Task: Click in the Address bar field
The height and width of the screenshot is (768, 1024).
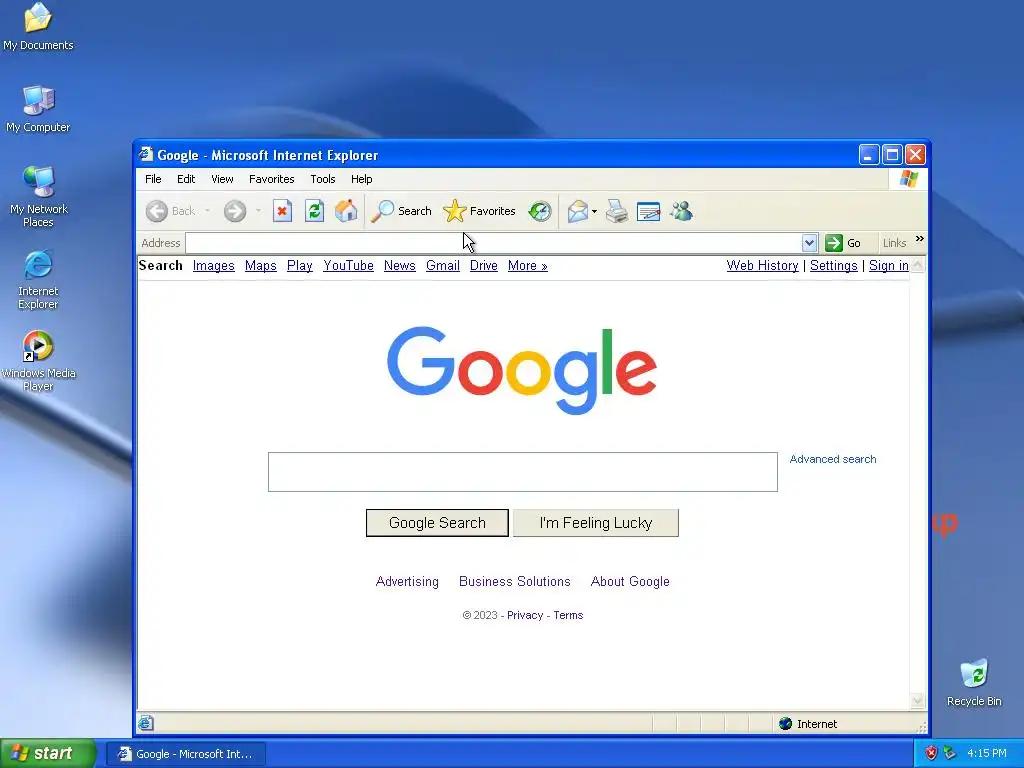Action: [x=493, y=243]
